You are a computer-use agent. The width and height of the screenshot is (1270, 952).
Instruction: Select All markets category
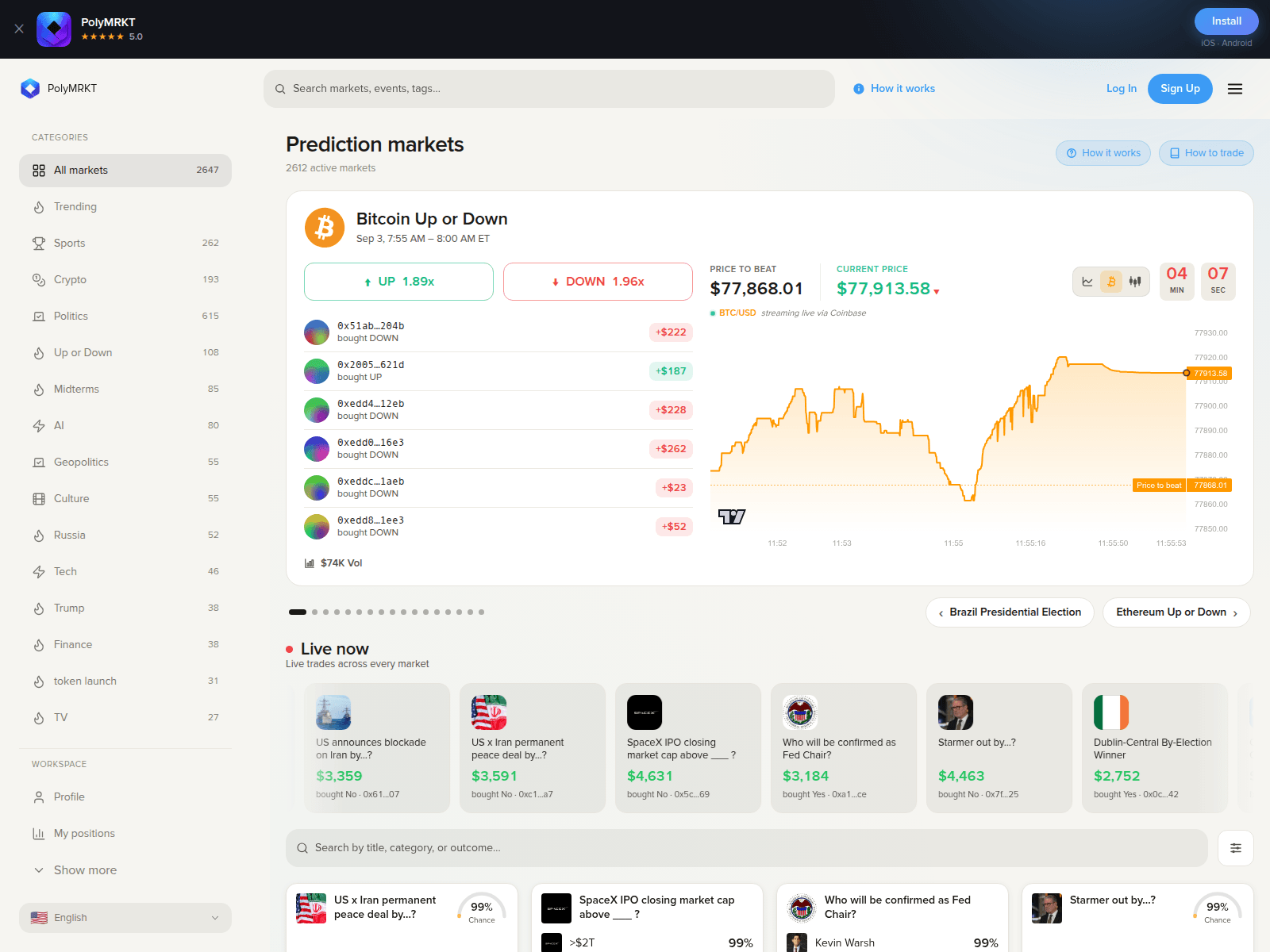tap(125, 171)
